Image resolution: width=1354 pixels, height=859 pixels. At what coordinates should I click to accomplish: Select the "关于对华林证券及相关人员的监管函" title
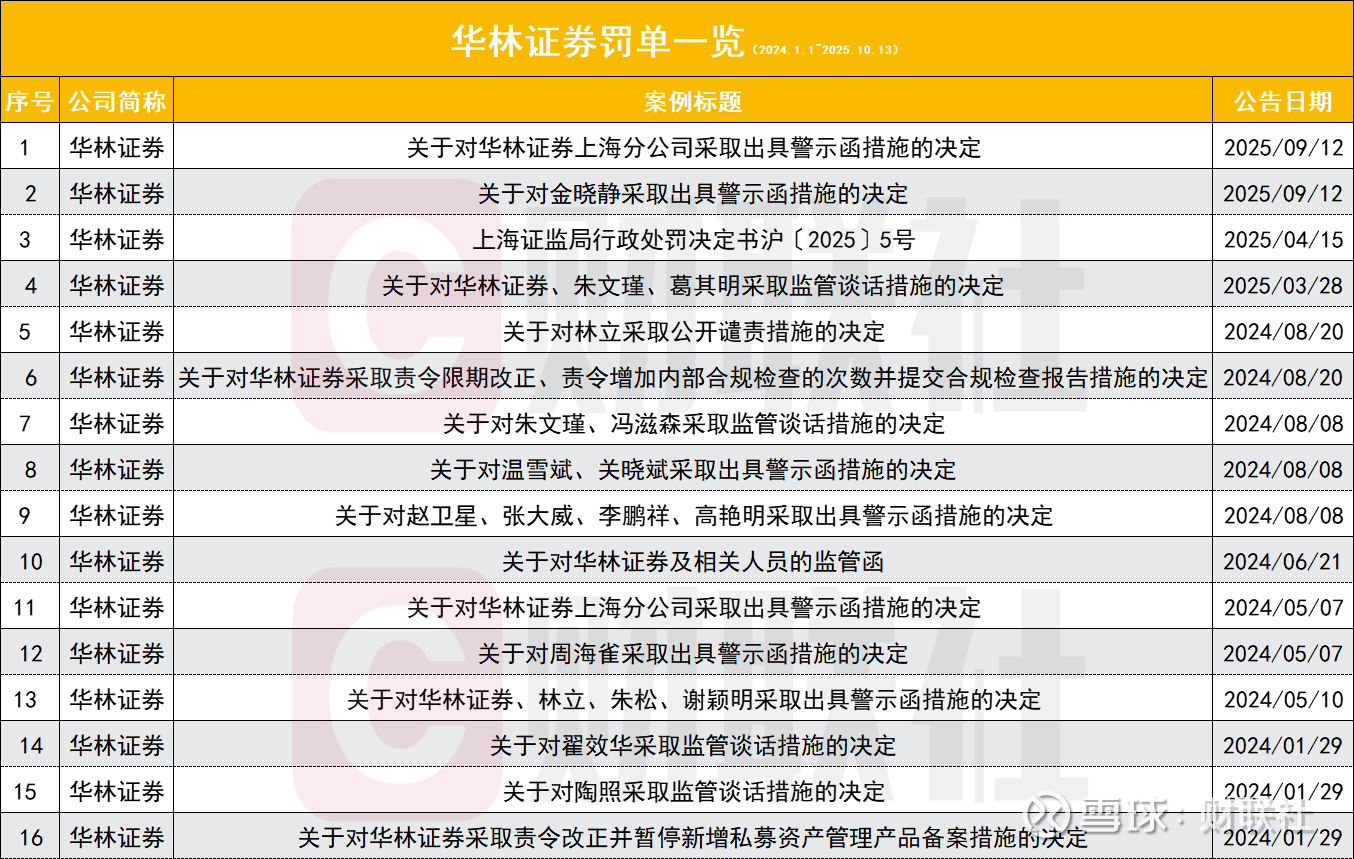[693, 562]
